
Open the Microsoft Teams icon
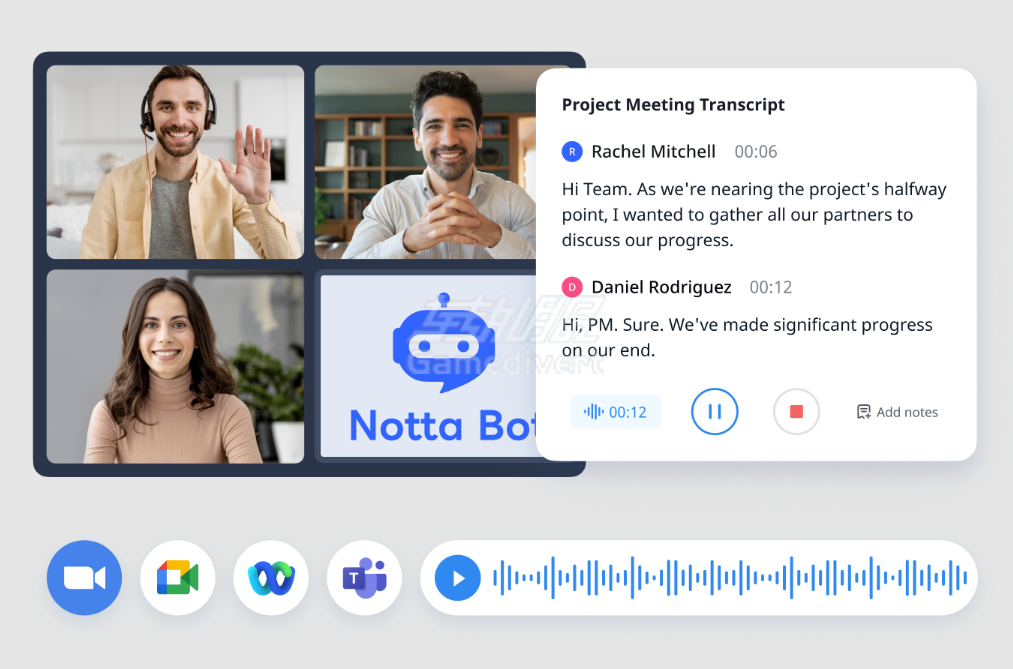364,577
